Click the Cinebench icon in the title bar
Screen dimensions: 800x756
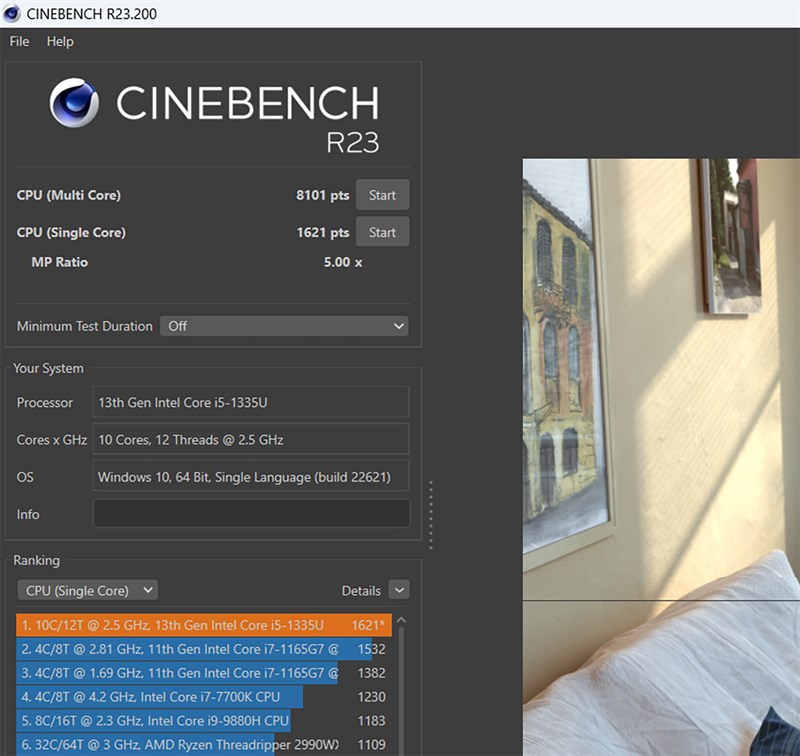point(11,13)
